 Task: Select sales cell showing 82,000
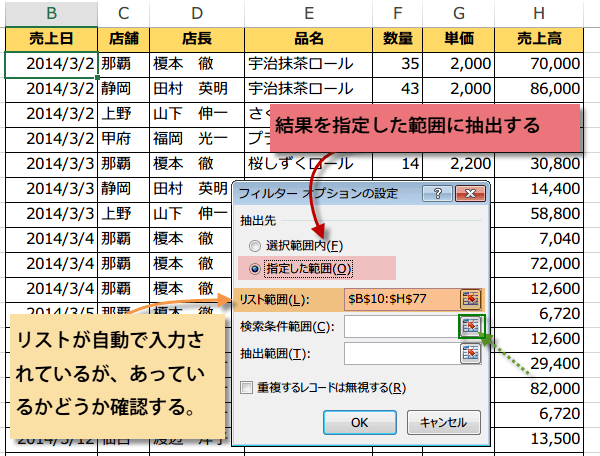point(539,389)
